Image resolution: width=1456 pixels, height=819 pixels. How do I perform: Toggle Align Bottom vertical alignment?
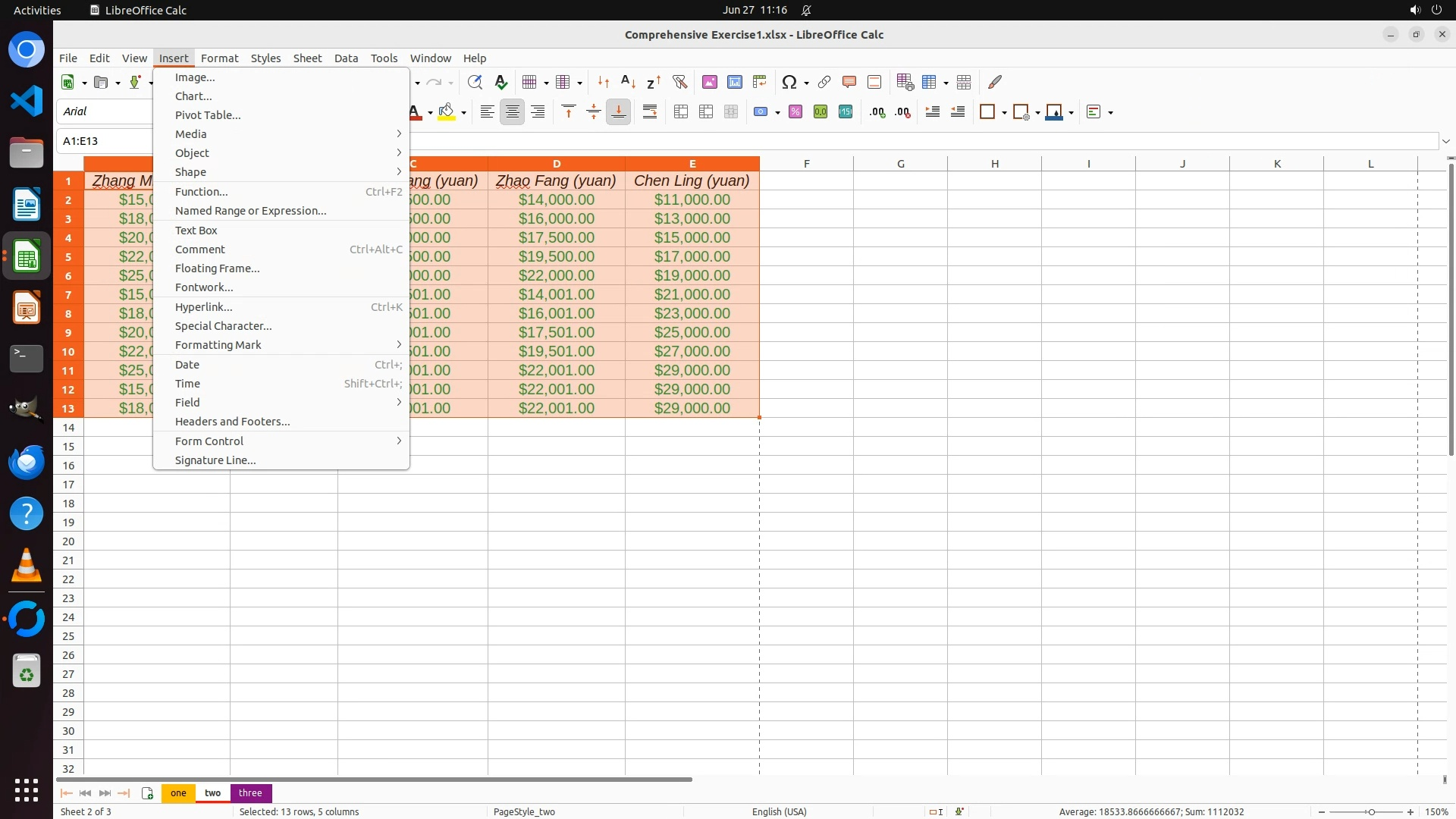tap(619, 112)
